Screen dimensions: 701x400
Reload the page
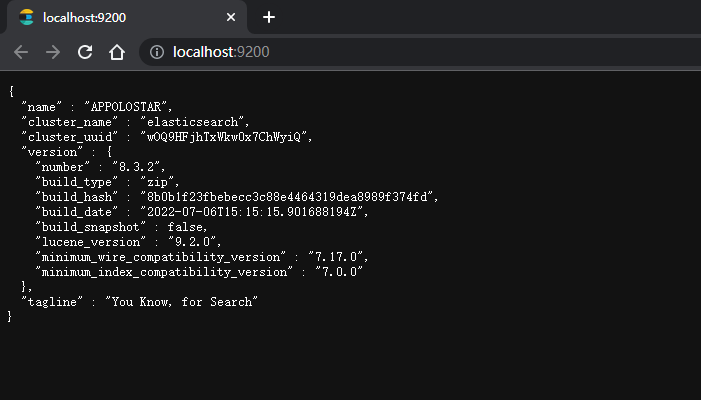pyautogui.click(x=85, y=52)
